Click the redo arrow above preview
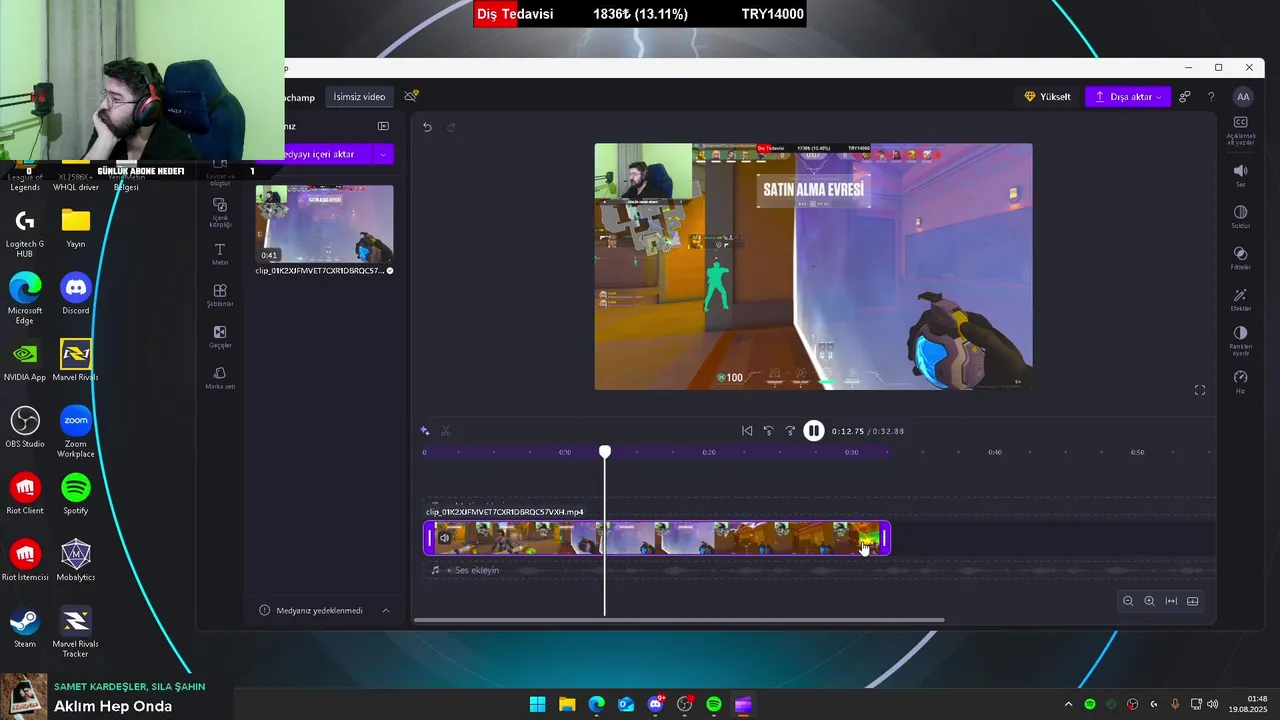The width and height of the screenshot is (1280, 720). pyautogui.click(x=451, y=127)
